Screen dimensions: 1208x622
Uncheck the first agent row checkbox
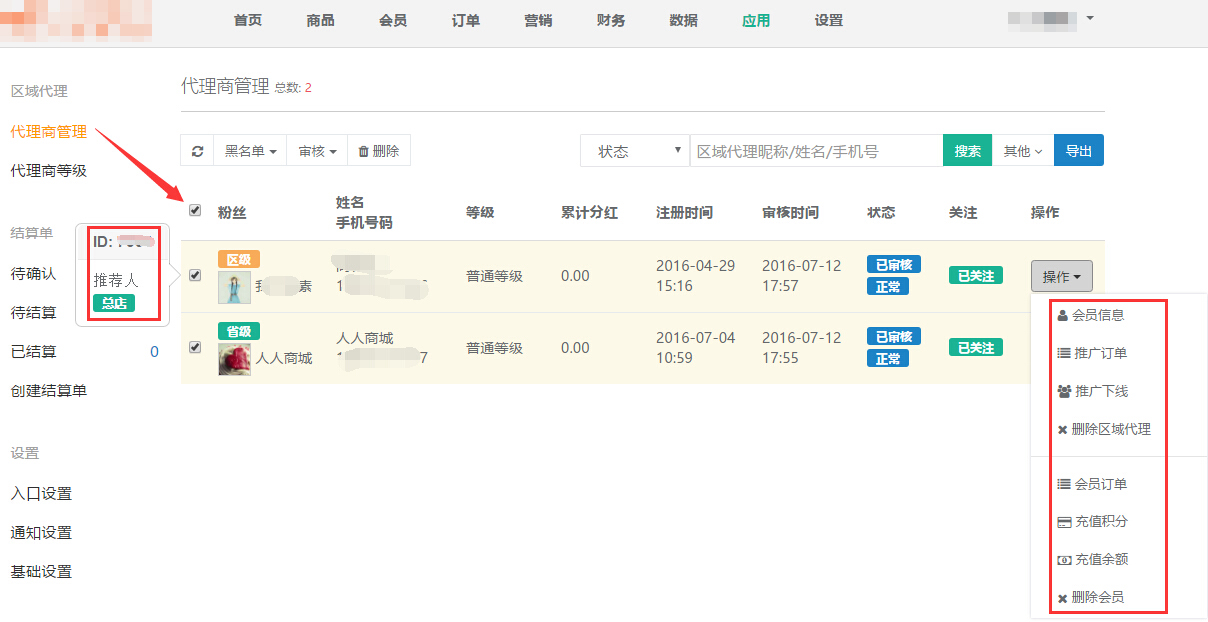(195, 276)
